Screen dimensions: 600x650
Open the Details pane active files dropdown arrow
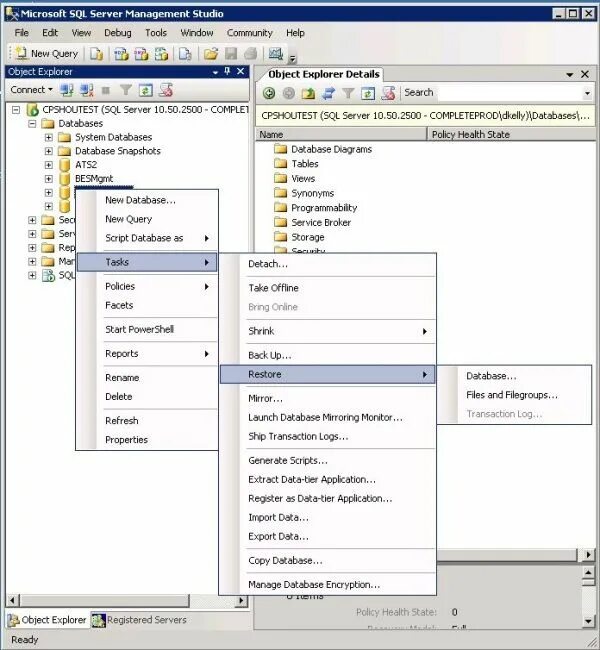click(570, 75)
